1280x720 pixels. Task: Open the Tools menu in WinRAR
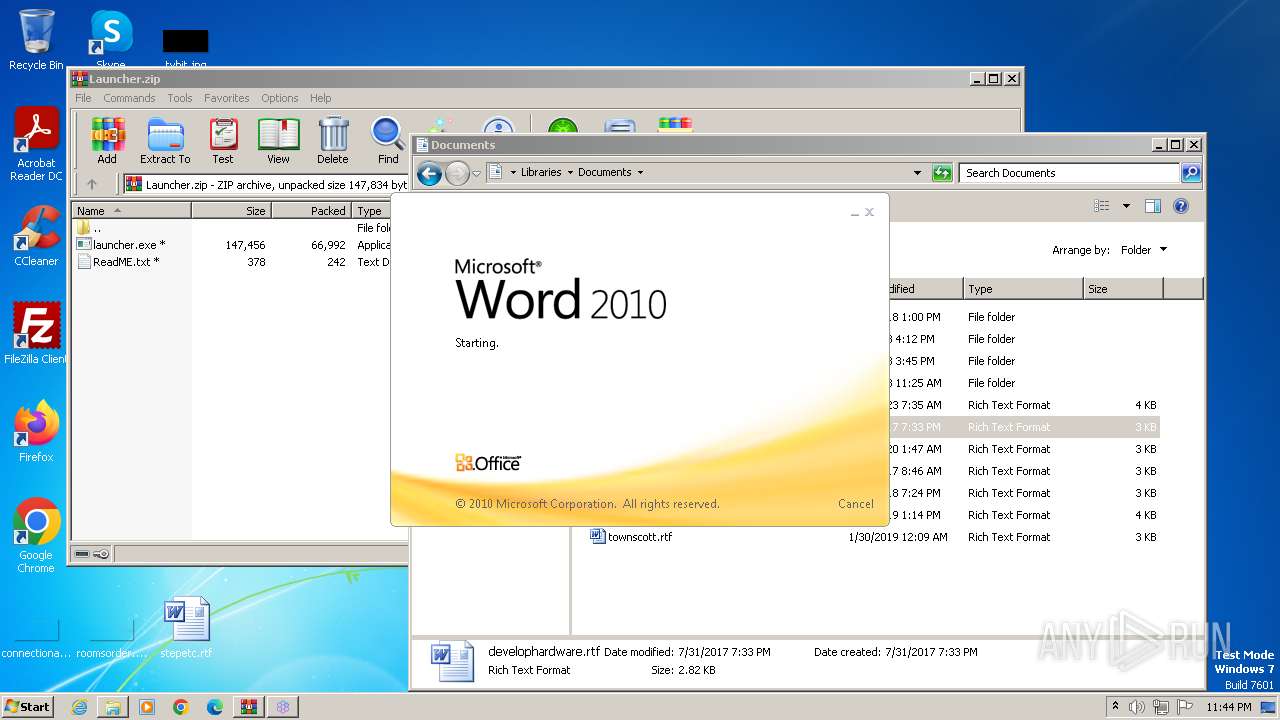coord(180,98)
